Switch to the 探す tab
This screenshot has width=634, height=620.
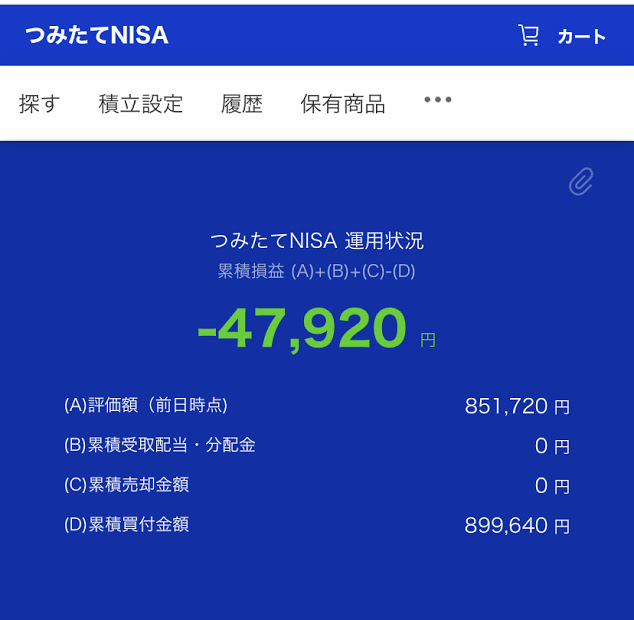[x=39, y=104]
